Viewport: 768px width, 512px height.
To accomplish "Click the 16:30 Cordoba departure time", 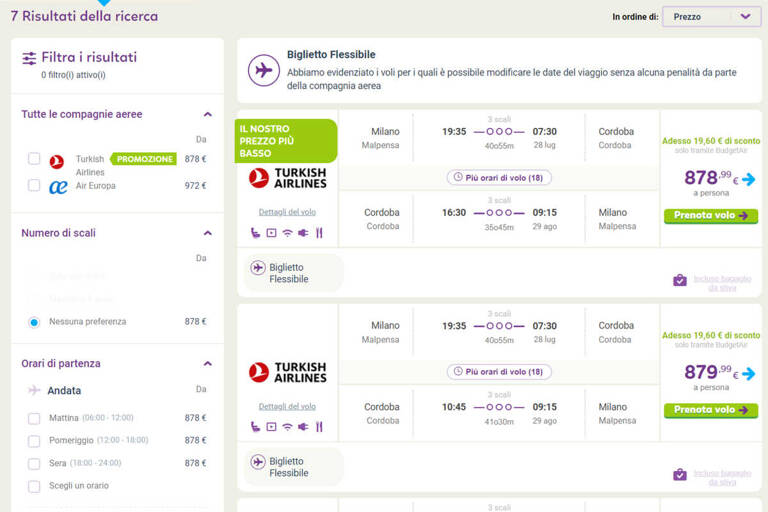I will [x=454, y=213].
